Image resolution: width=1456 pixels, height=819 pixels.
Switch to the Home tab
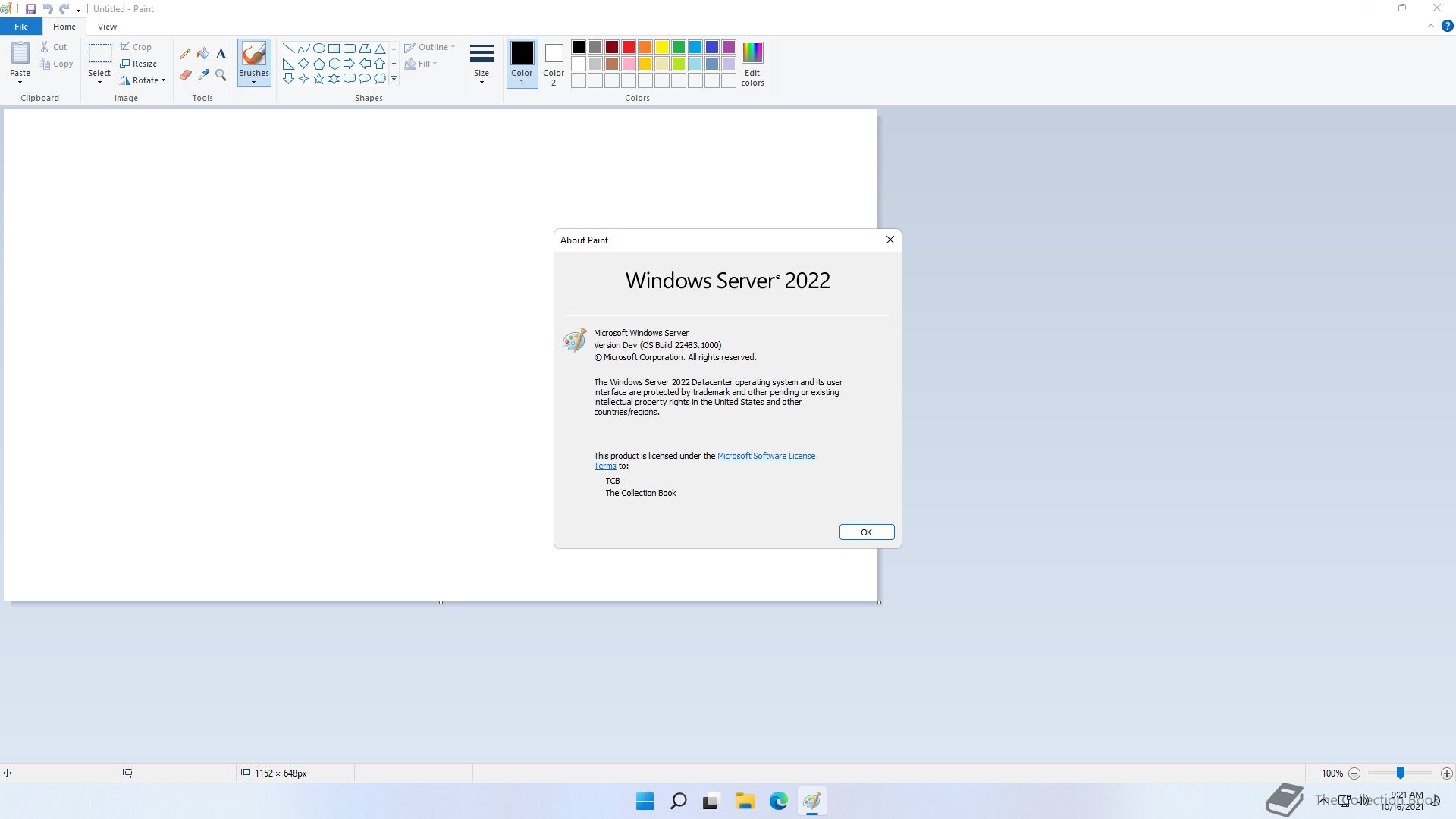tap(64, 27)
